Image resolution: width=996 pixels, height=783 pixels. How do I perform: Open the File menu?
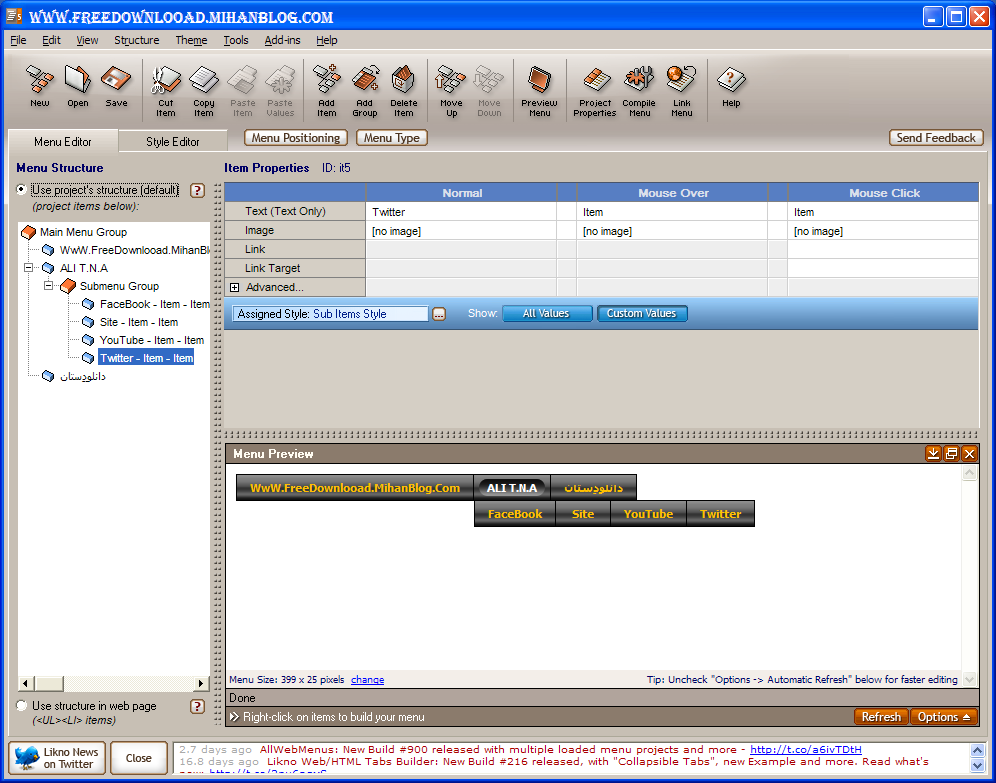[x=18, y=40]
